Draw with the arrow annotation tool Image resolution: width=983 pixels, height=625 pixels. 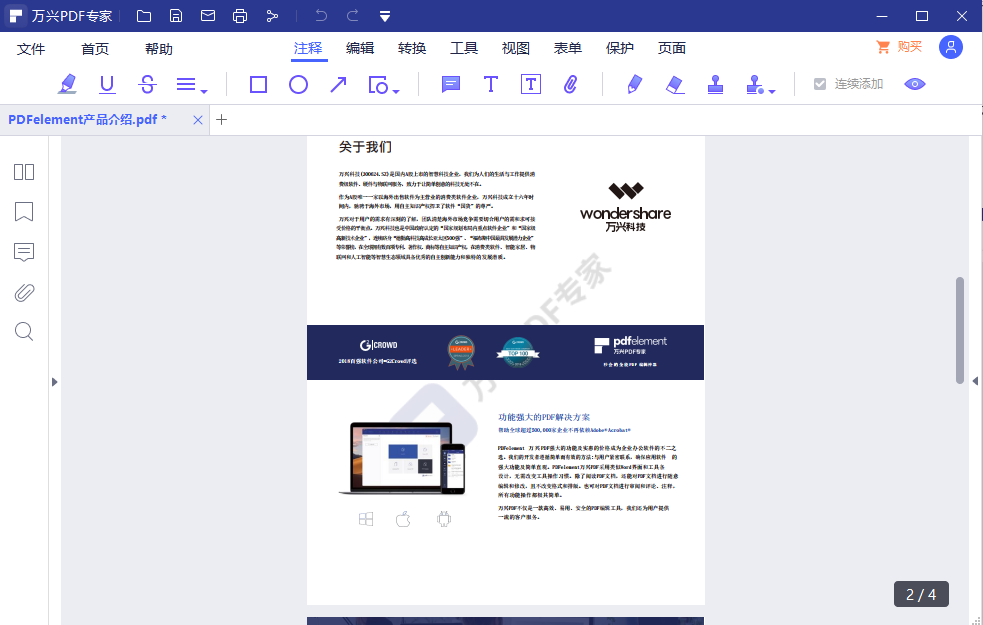point(338,85)
